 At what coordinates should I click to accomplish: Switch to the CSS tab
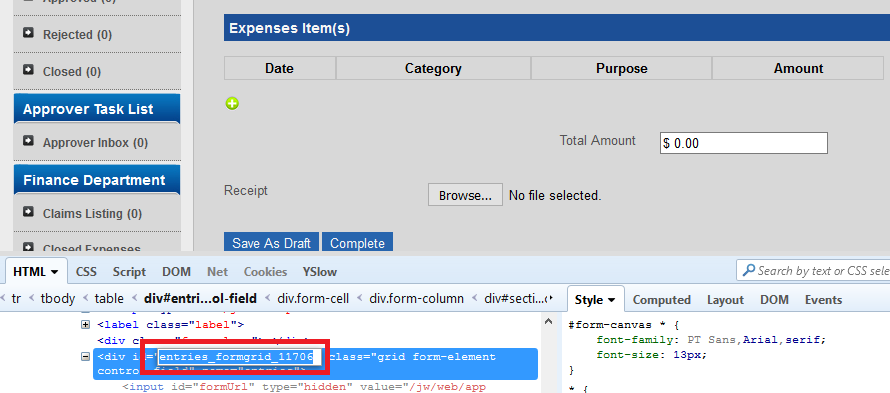[x=86, y=272]
